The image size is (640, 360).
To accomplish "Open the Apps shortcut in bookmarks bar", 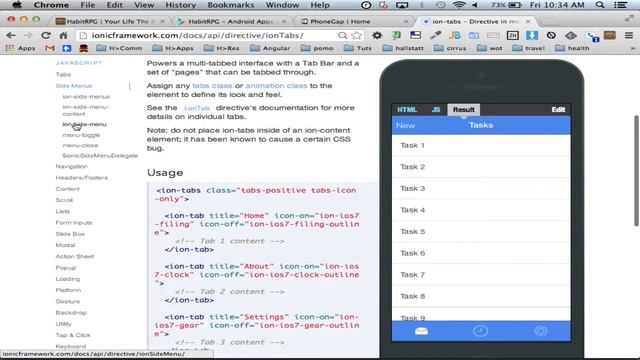I will point(20,48).
